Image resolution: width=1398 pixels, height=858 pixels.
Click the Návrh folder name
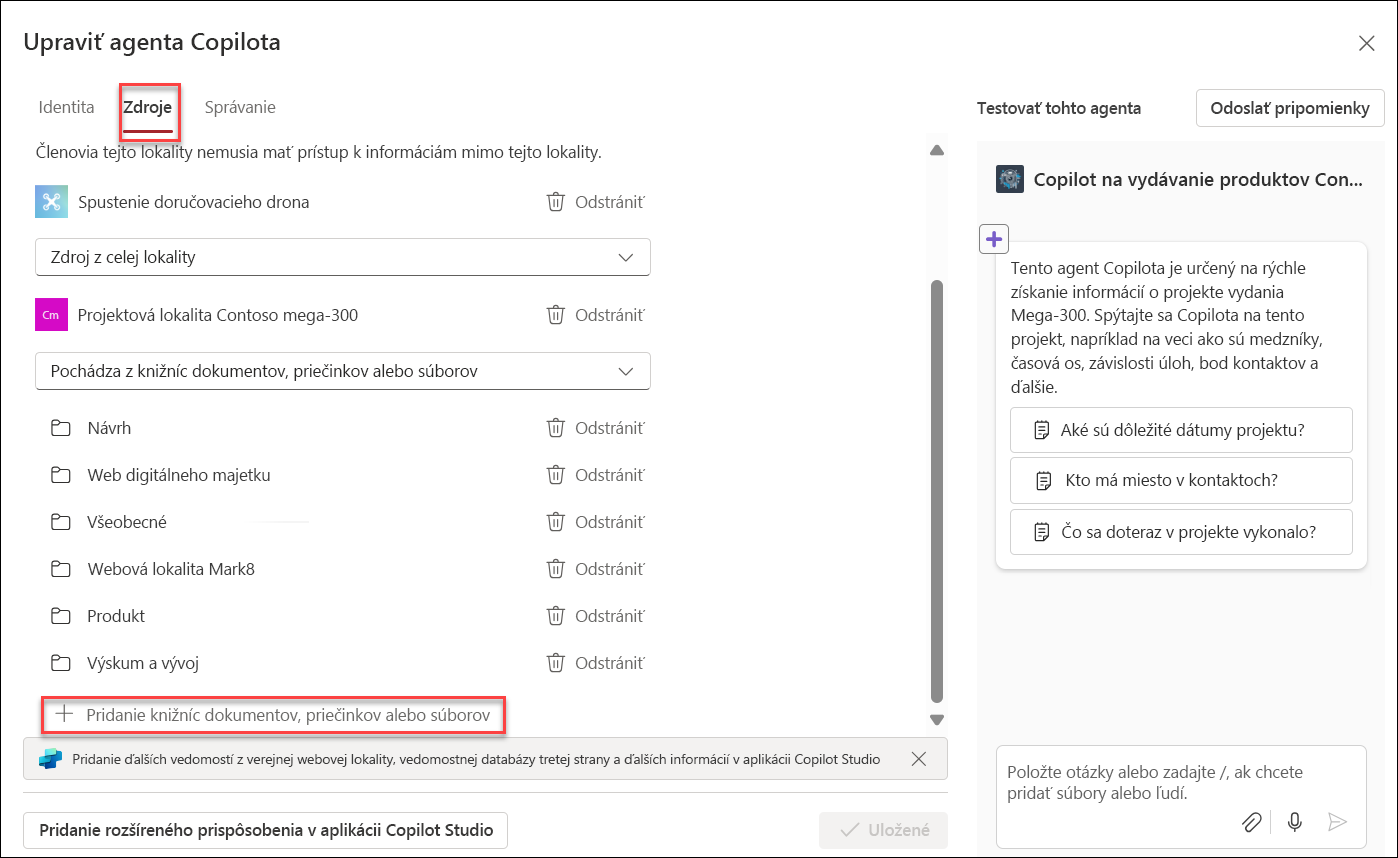[x=109, y=428]
